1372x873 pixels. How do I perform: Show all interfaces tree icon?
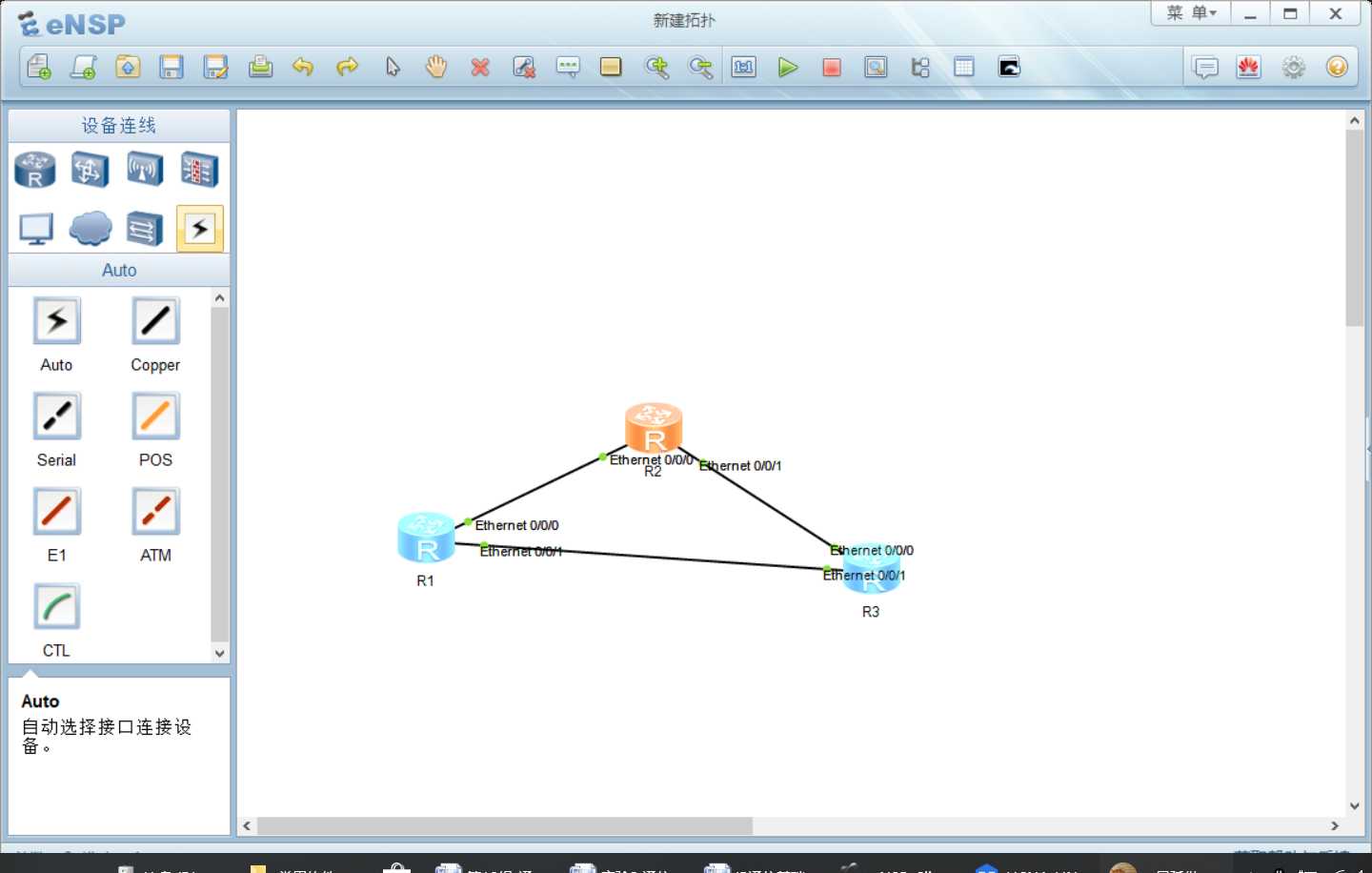(920, 67)
